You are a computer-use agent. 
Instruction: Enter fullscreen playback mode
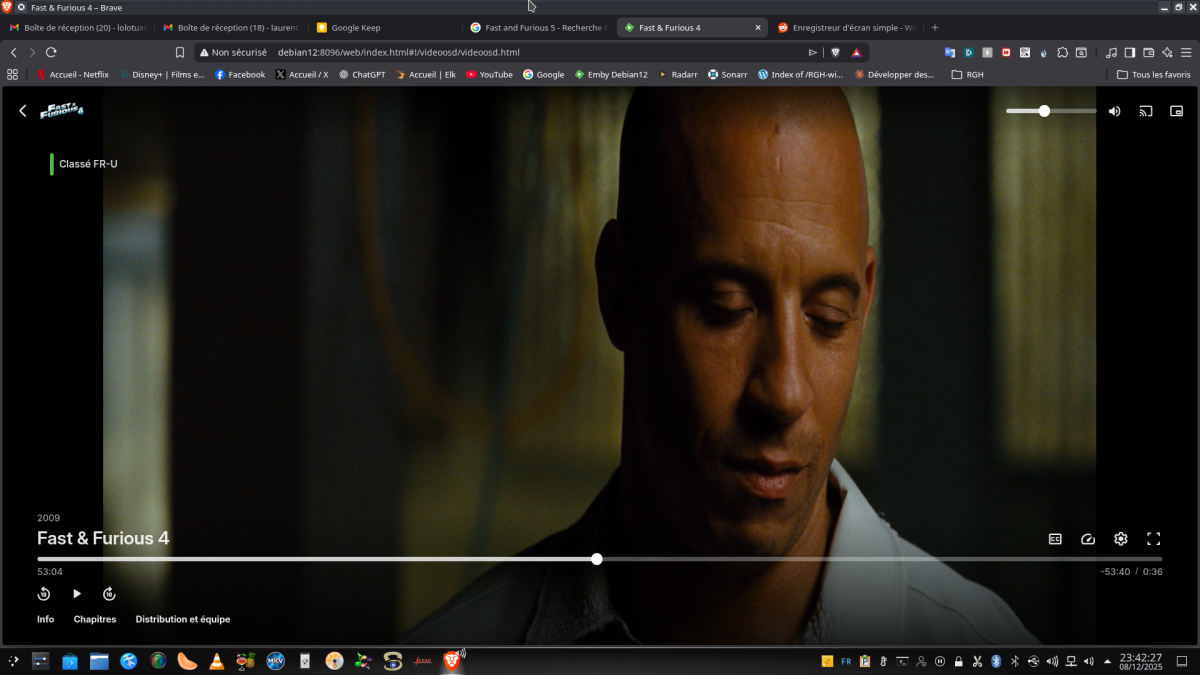coord(1153,538)
